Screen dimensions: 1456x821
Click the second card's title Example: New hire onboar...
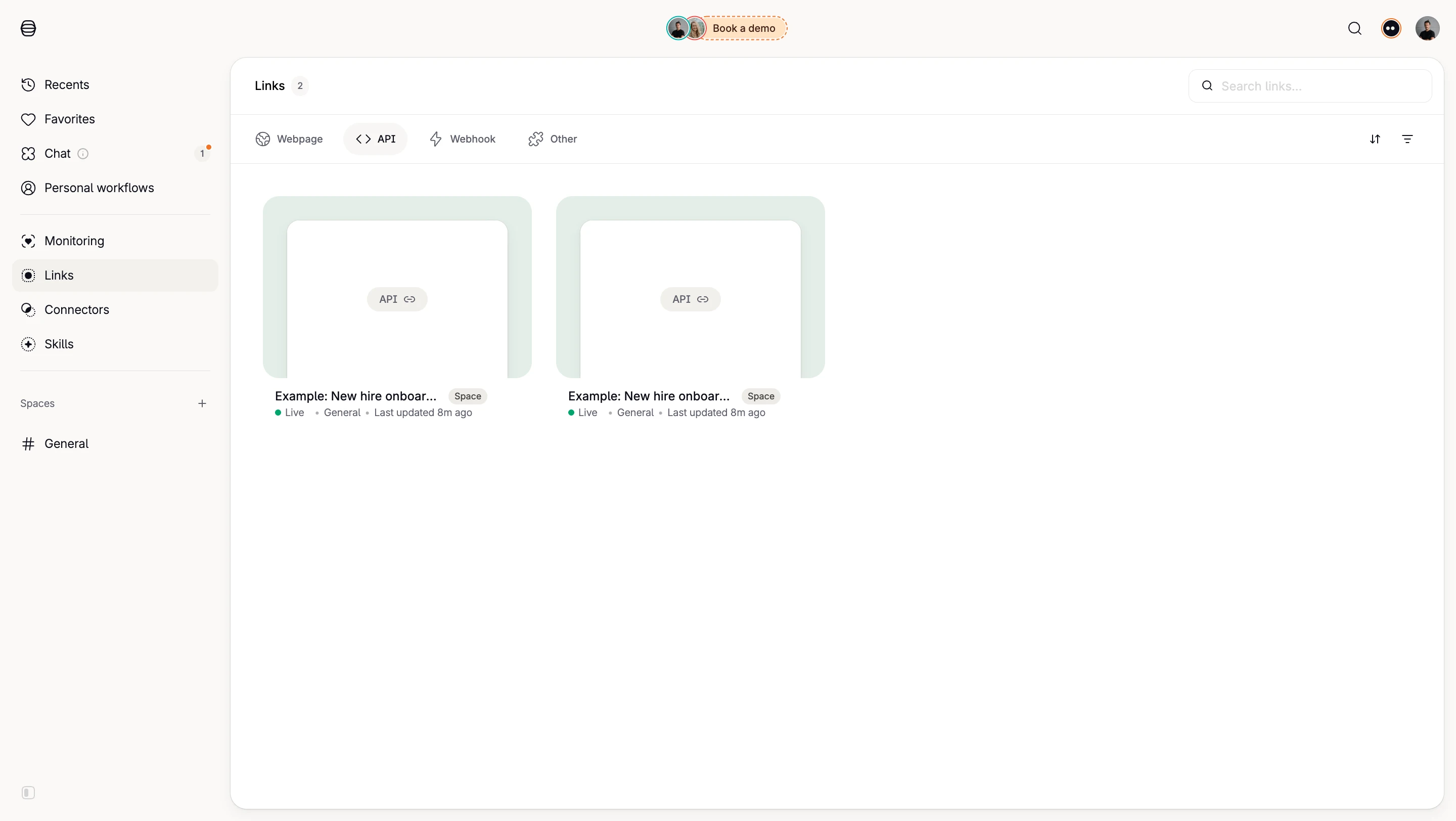649,396
